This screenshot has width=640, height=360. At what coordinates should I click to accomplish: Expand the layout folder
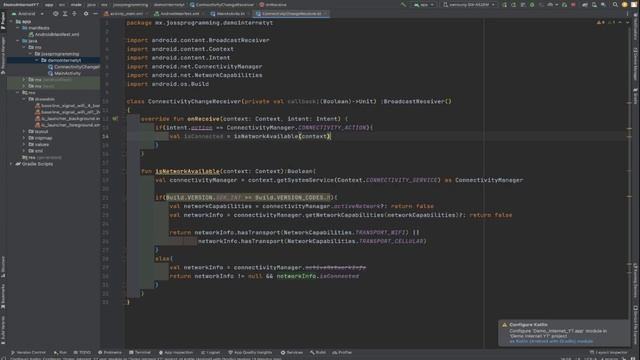tap(24, 132)
